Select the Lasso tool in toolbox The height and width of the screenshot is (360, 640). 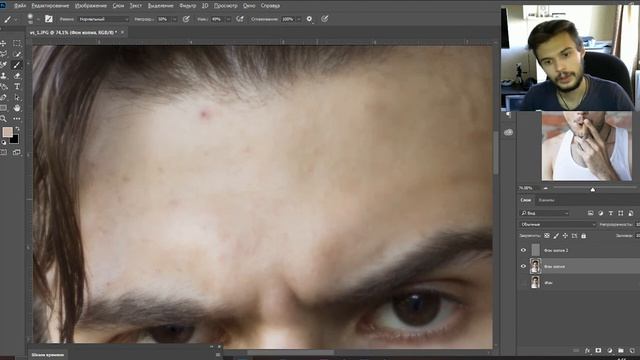[x=3, y=54]
